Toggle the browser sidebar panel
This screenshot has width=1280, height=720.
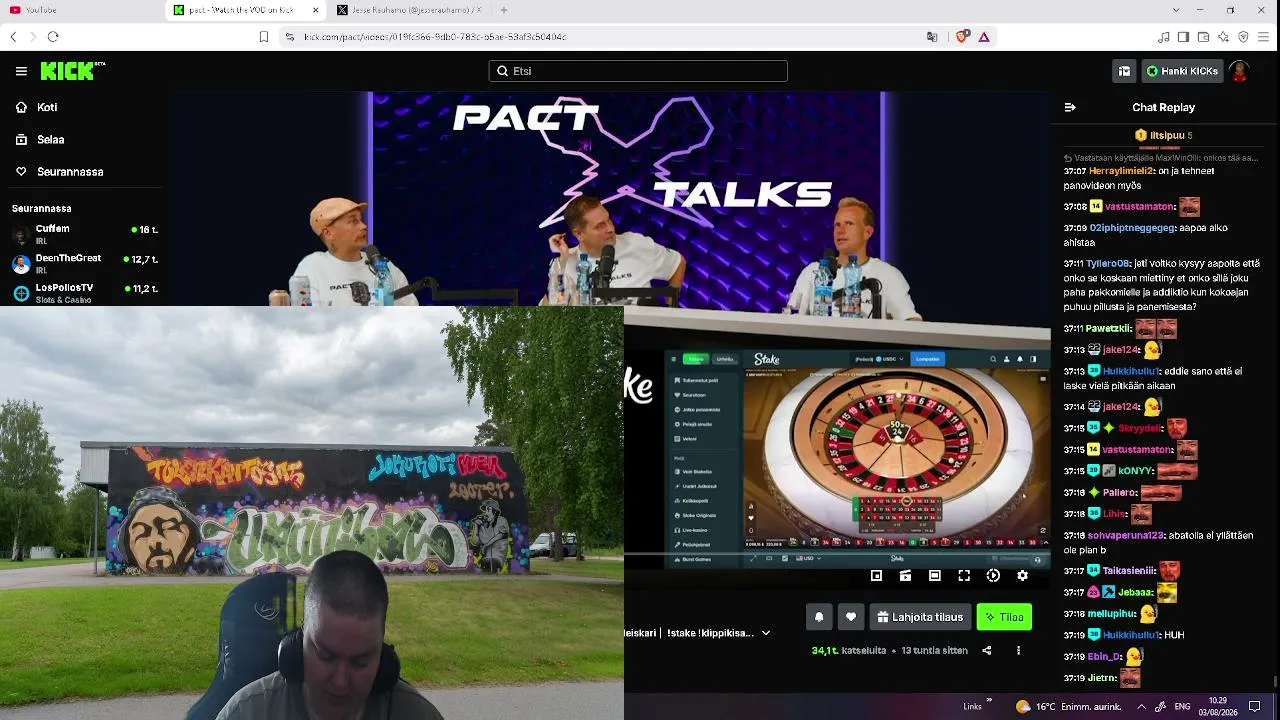[1183, 37]
